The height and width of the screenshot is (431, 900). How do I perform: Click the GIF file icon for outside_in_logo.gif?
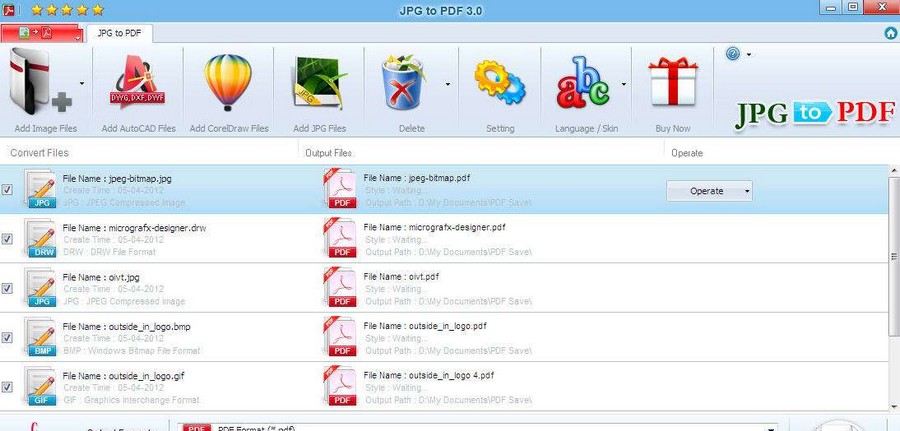tap(41, 387)
